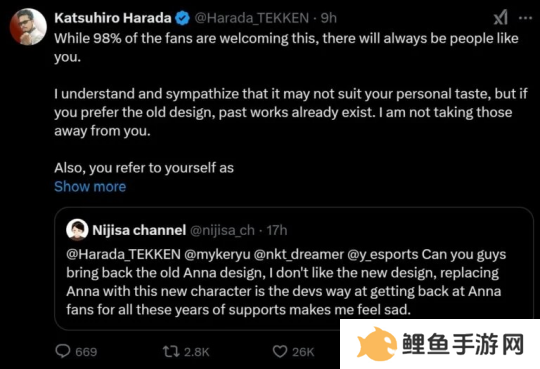Screen dimensions: 540x369
Task: Open the quoted tweet body text
Action: (x=286, y=282)
